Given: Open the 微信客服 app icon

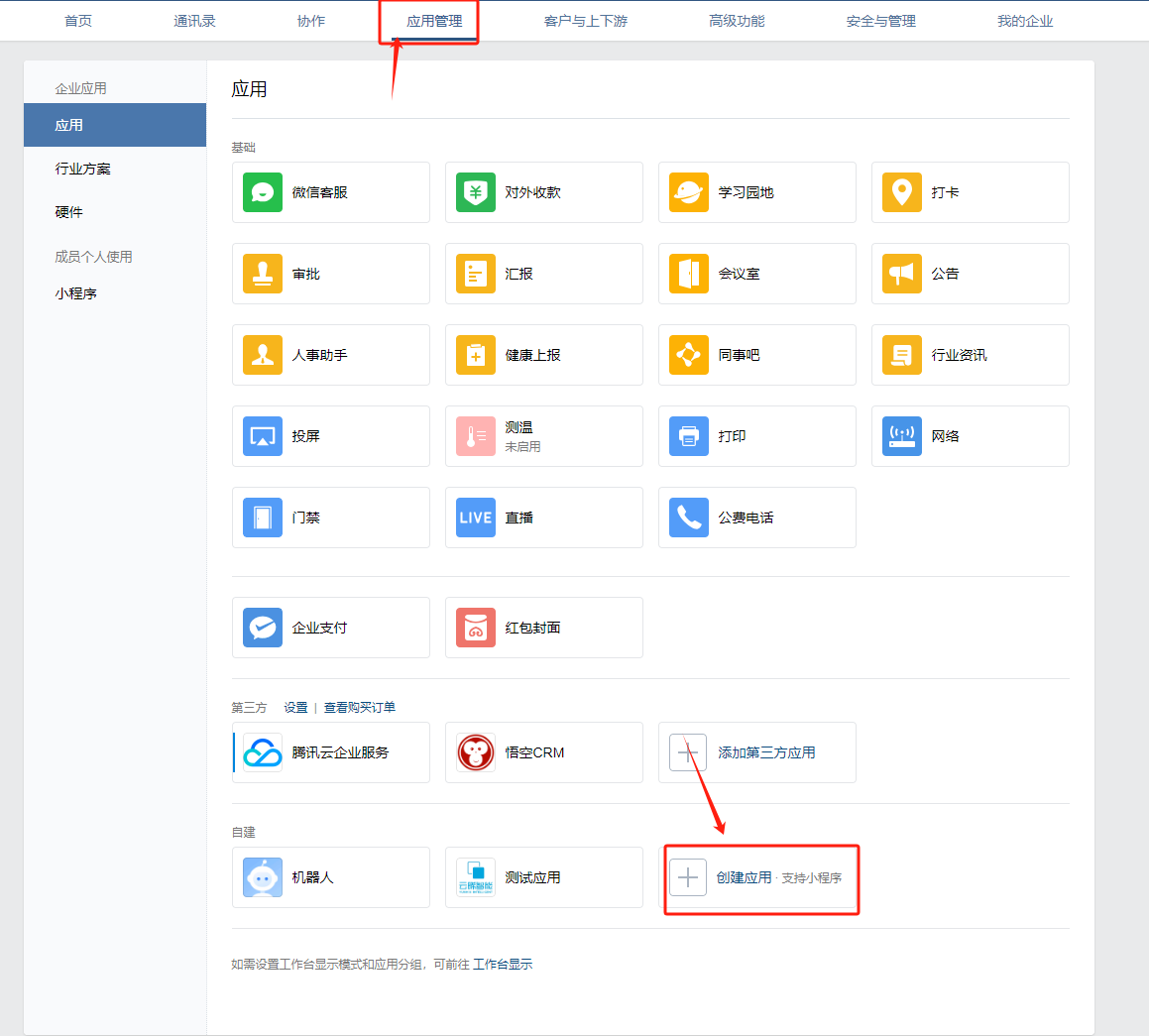Looking at the screenshot, I should click(x=263, y=192).
